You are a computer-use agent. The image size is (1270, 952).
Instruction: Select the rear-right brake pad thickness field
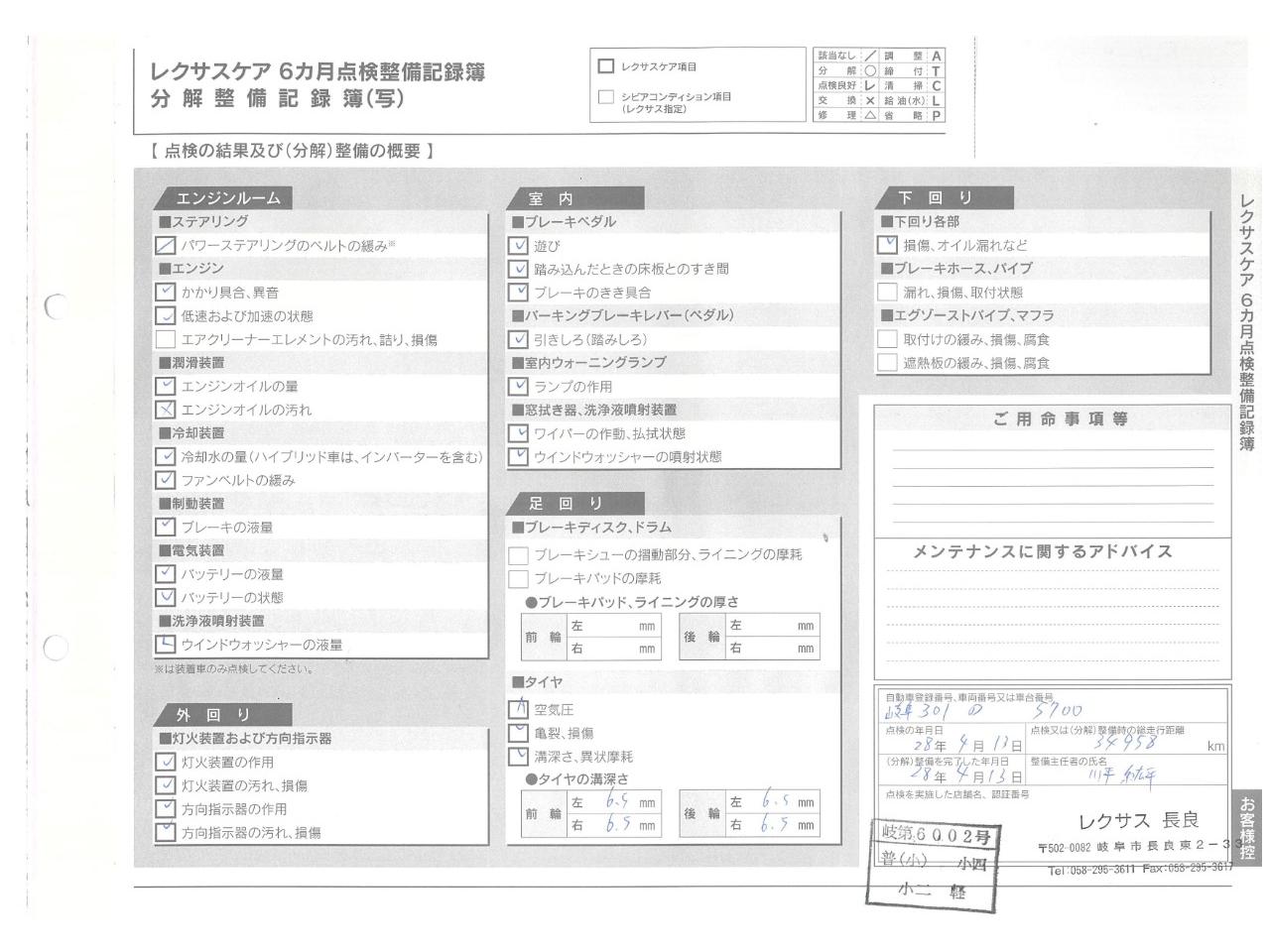[x=773, y=649]
